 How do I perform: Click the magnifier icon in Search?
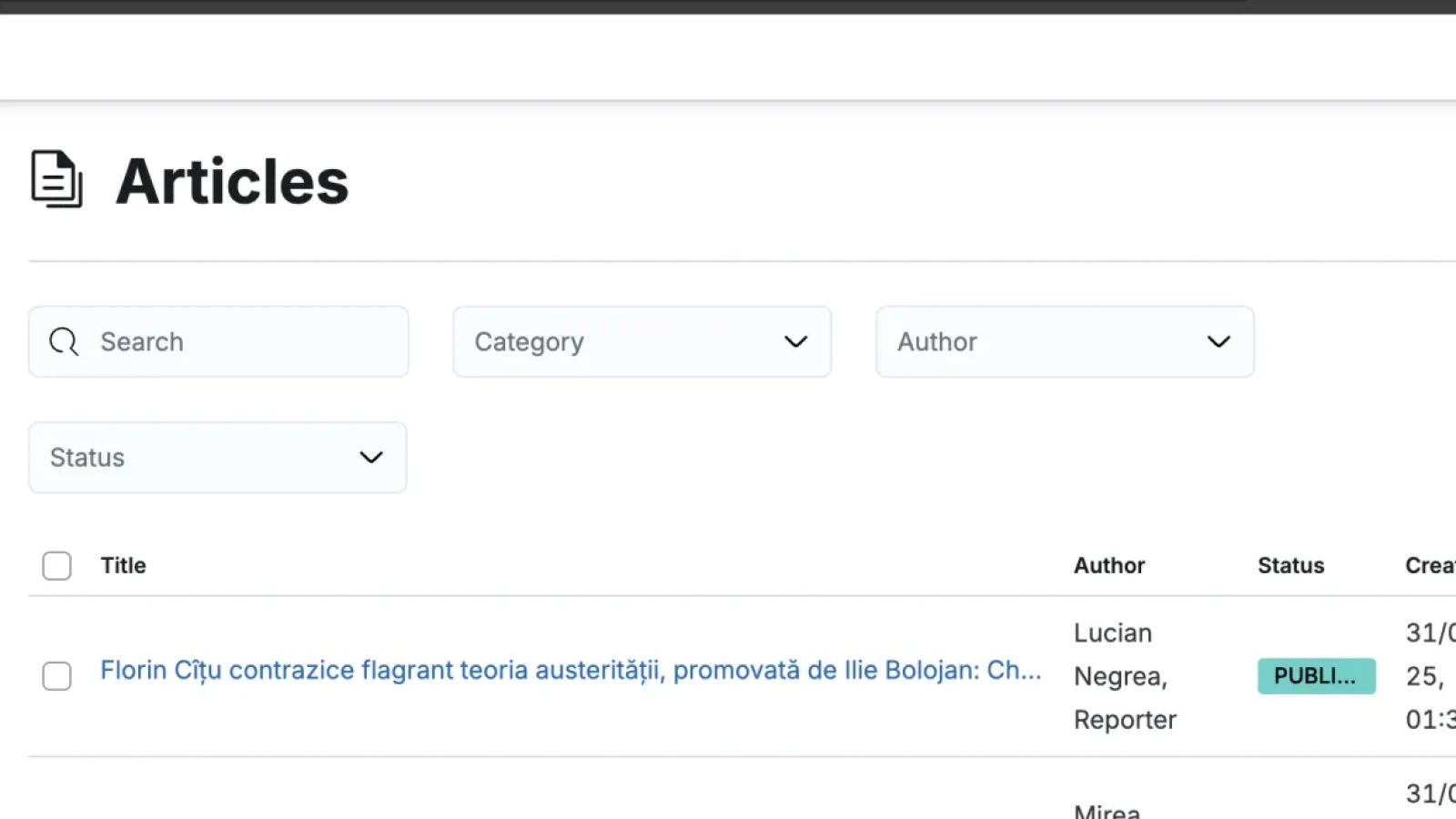tap(64, 342)
